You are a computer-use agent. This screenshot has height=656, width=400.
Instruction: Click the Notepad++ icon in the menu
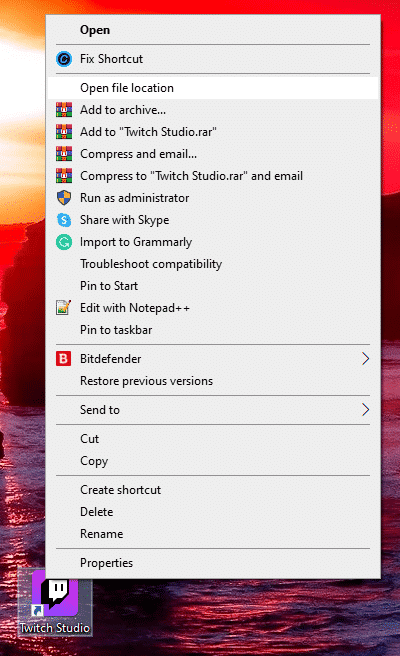coord(64,308)
